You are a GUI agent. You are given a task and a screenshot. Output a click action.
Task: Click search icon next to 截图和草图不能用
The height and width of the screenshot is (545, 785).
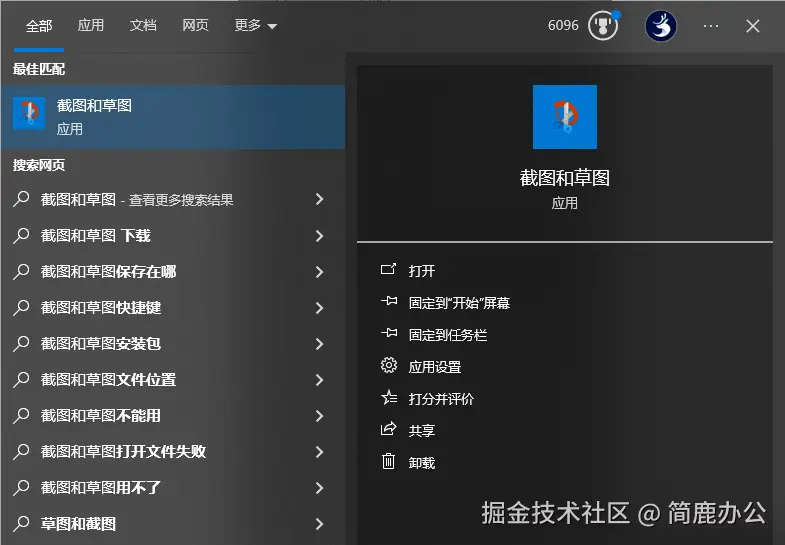coord(21,415)
